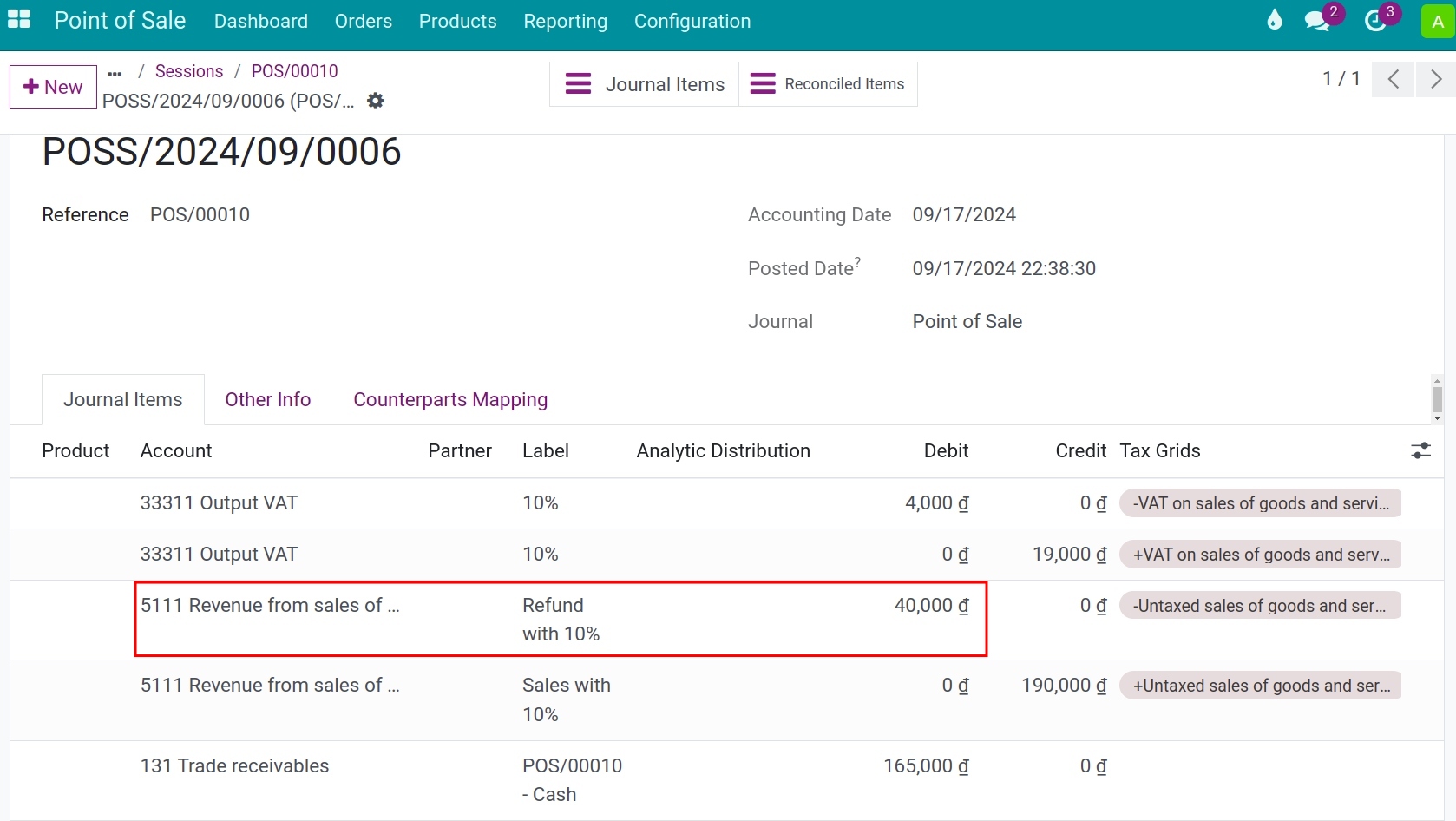Select the 131 Trade receivables account cell
Screen dimensions: 1456x821
(234, 765)
